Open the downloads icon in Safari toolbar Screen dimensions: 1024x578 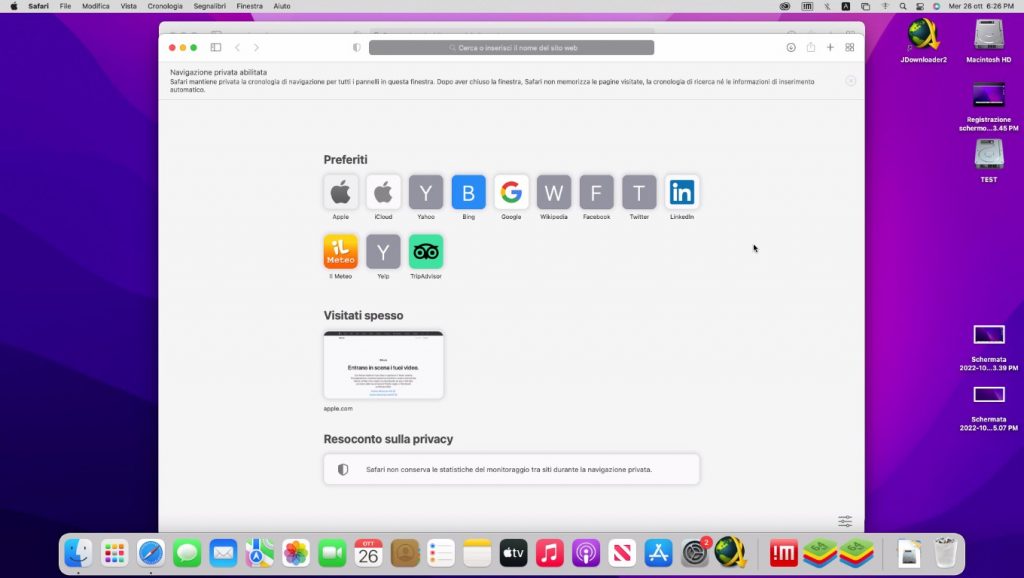pos(791,48)
